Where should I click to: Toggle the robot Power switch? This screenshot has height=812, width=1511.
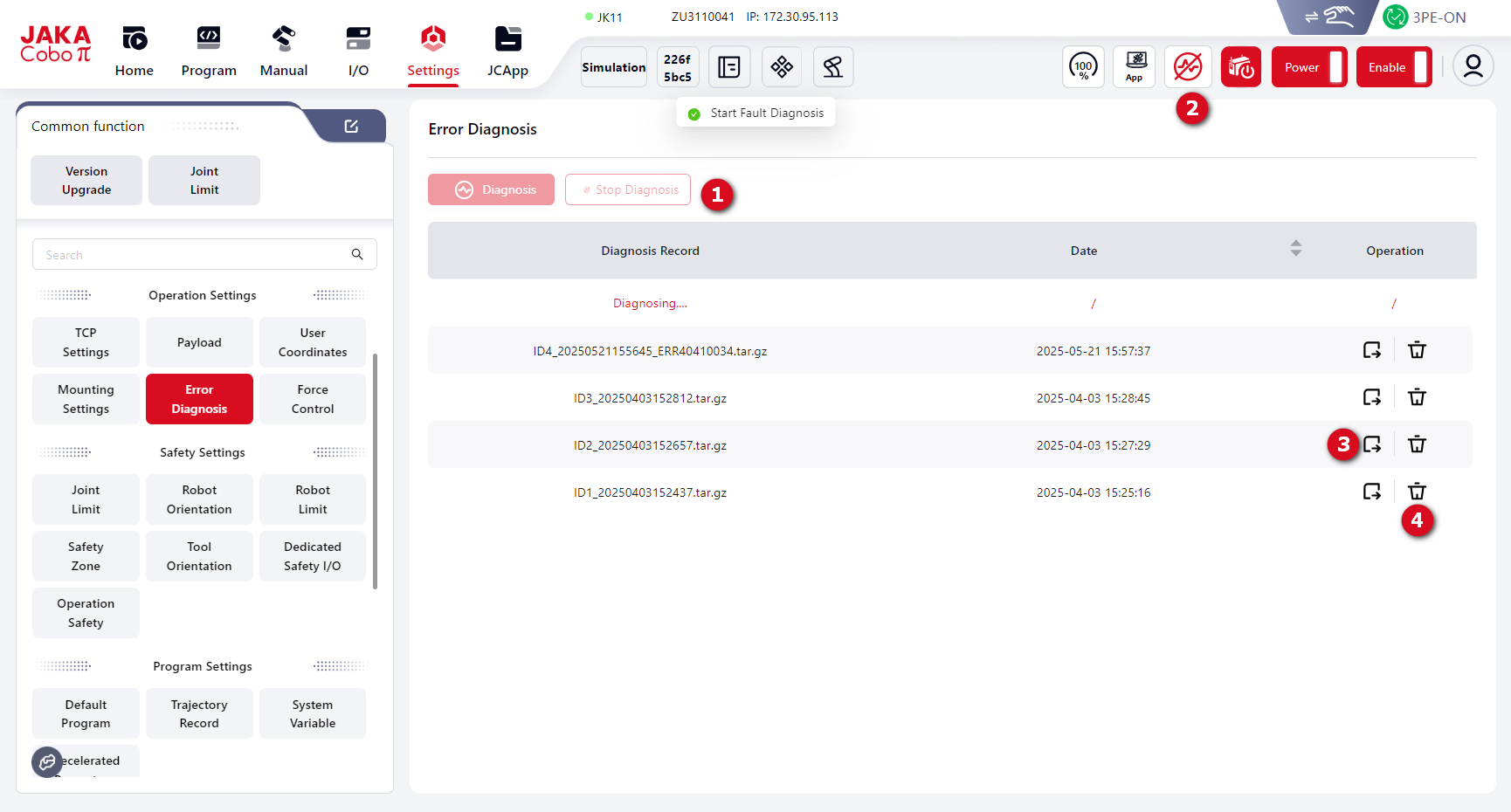click(1308, 67)
